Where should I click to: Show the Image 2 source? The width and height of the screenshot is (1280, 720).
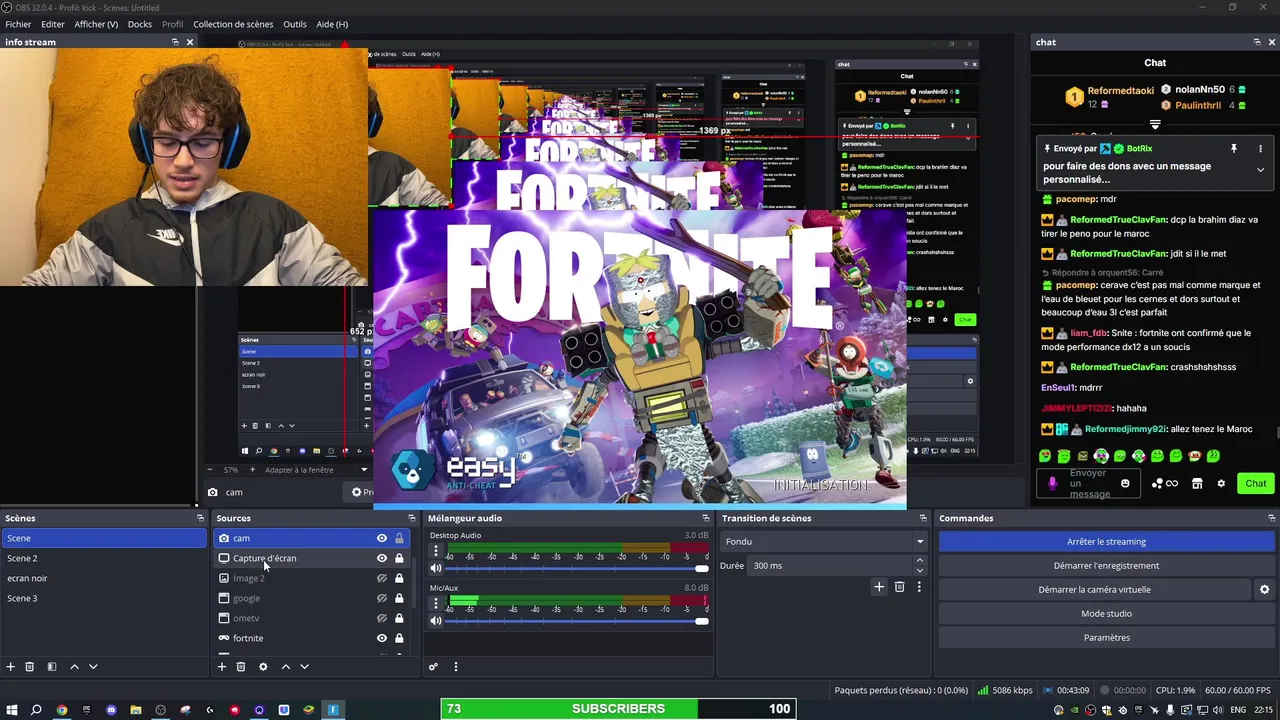click(x=381, y=578)
